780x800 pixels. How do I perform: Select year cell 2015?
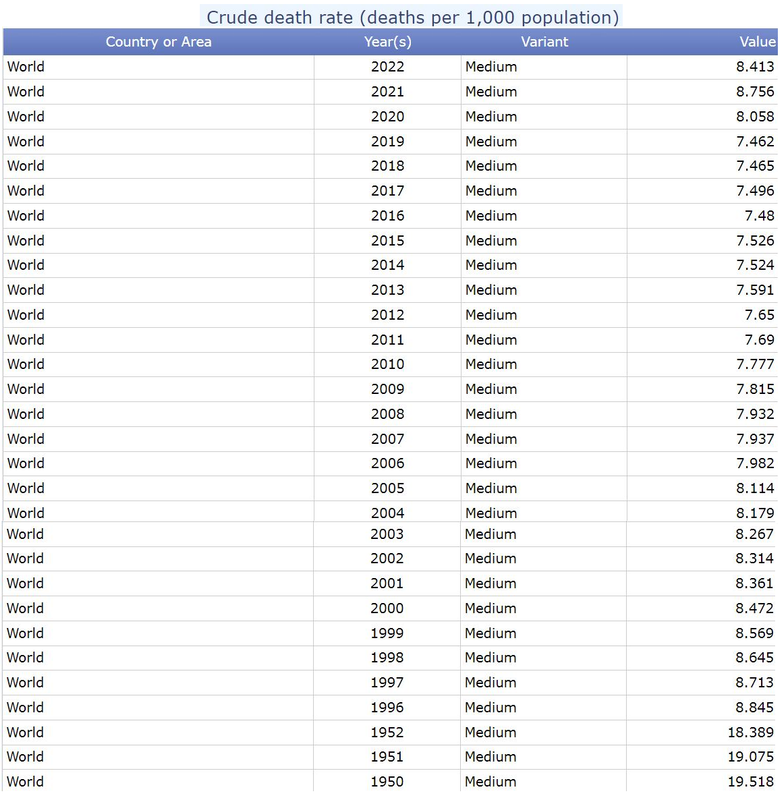[x=388, y=241]
